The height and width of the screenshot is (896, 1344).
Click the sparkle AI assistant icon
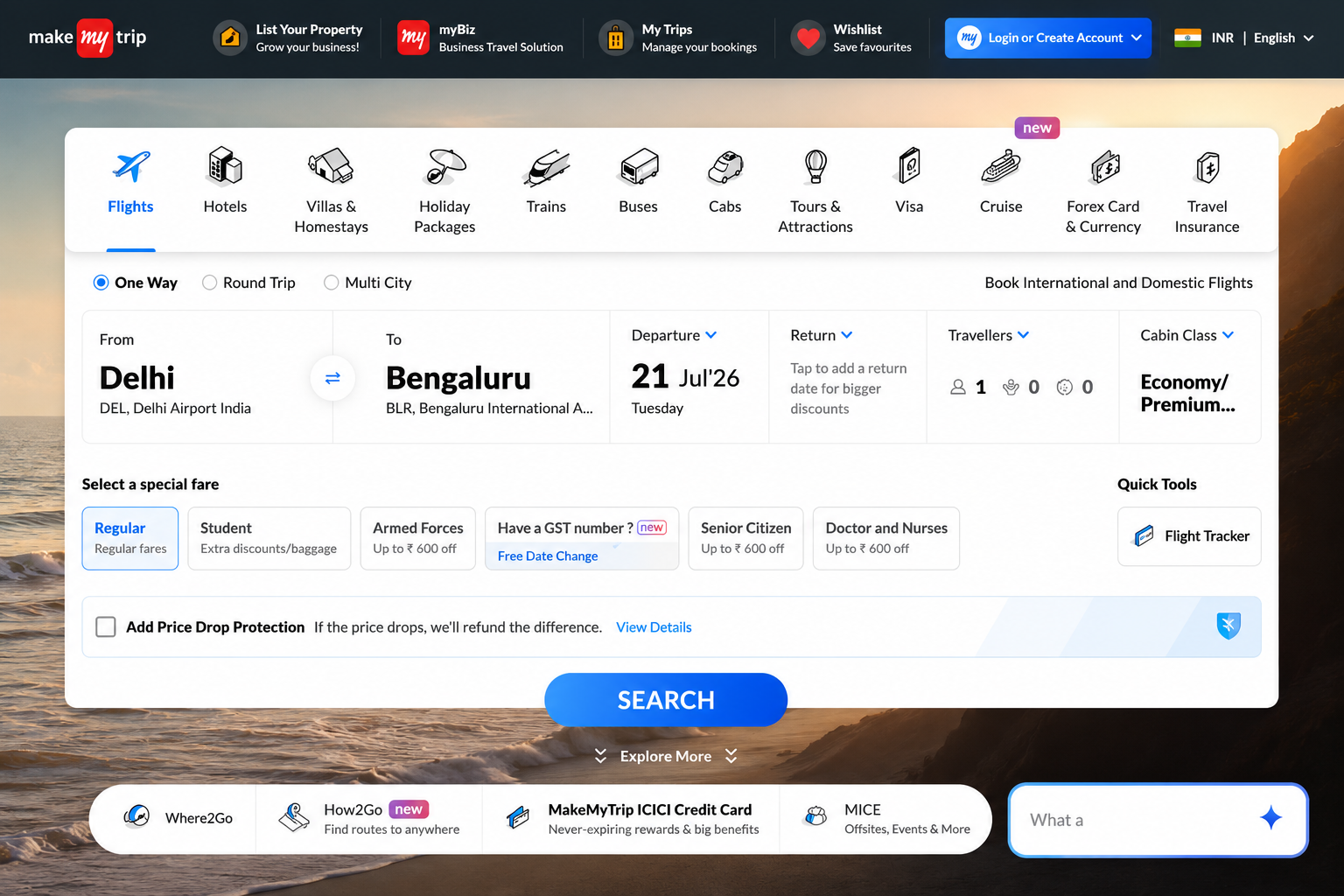tap(1270, 818)
